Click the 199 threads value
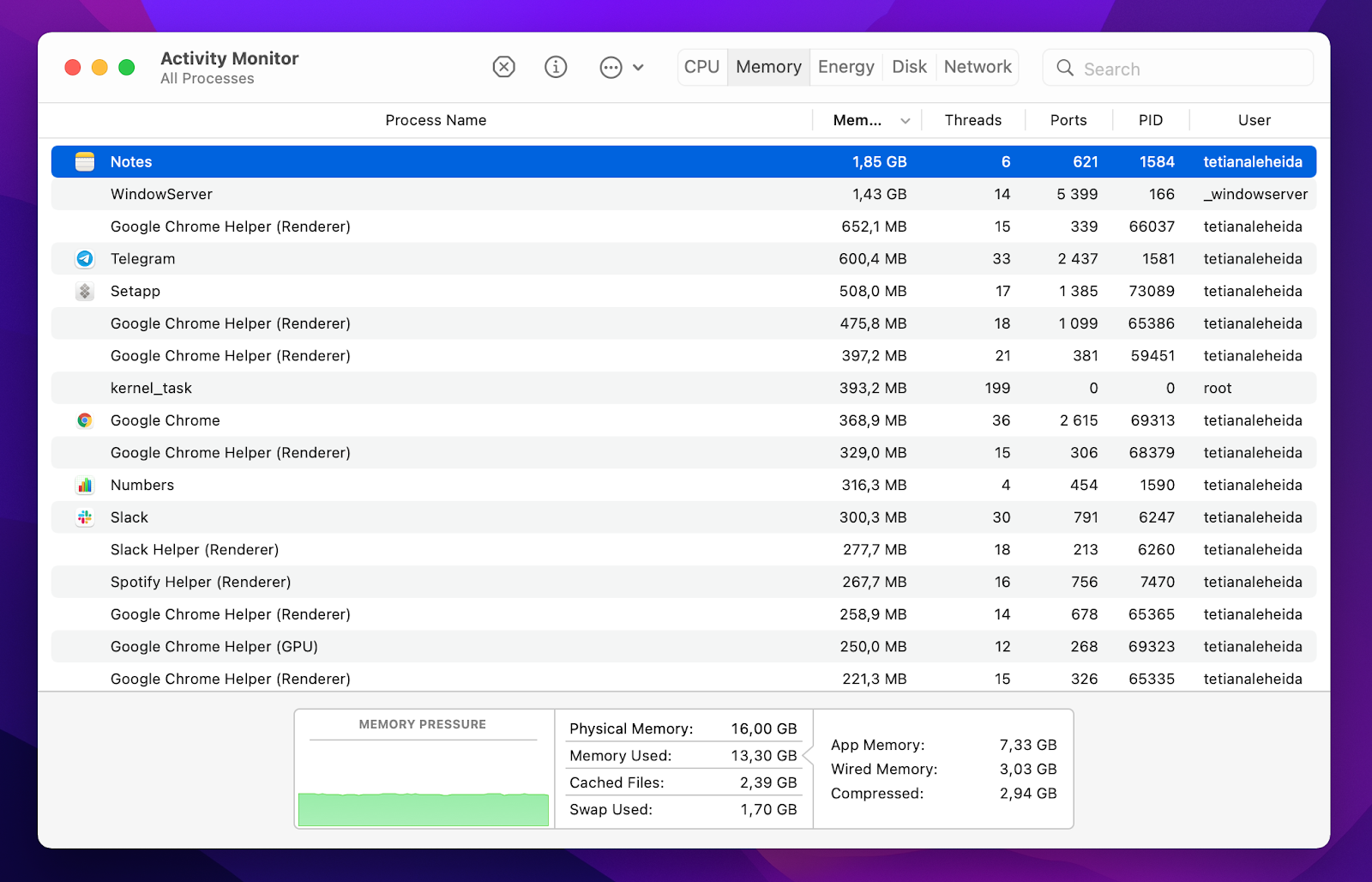Screen dimensions: 1372x882 [997, 388]
